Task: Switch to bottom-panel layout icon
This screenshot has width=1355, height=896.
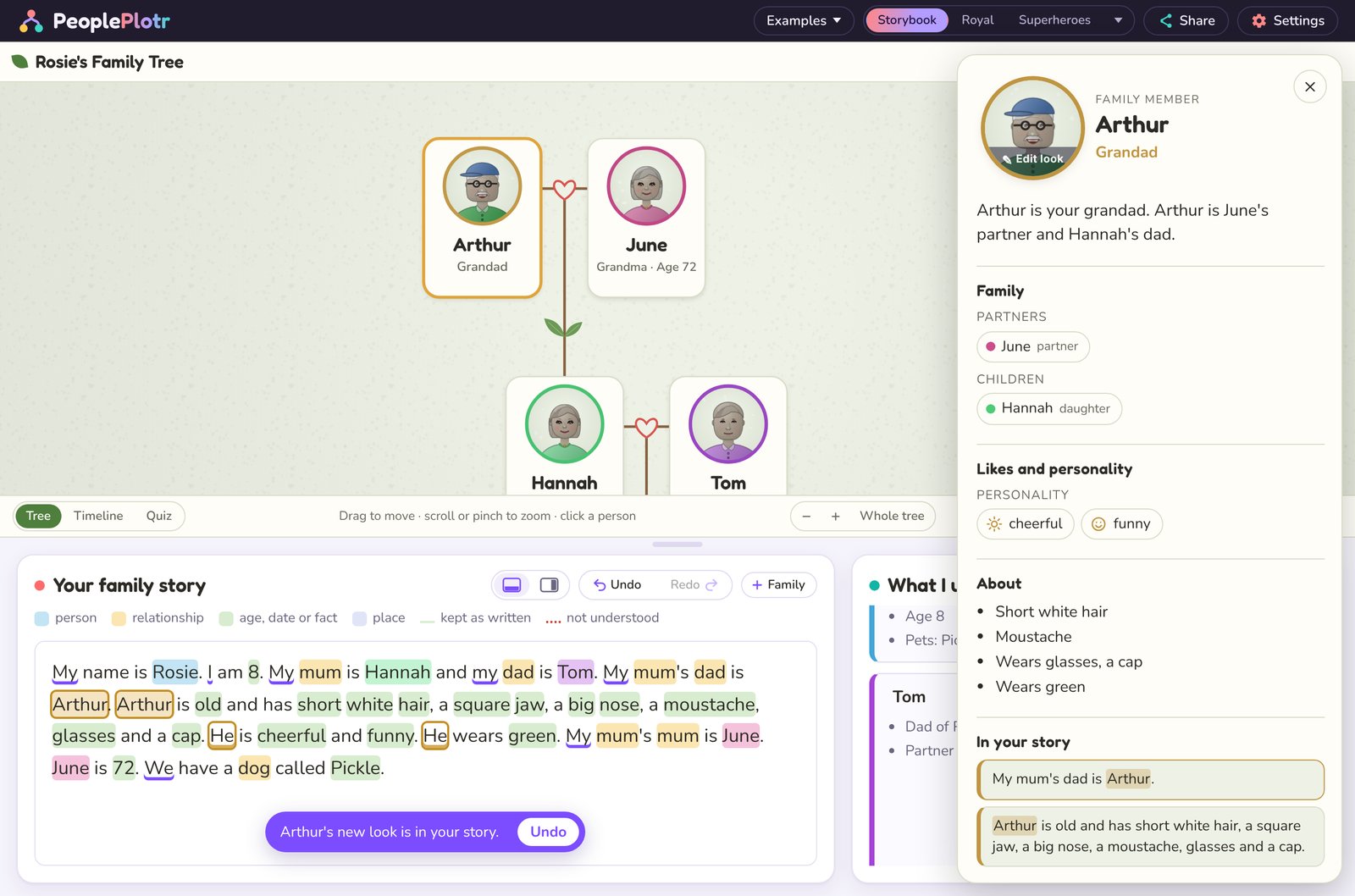Action: tap(512, 585)
